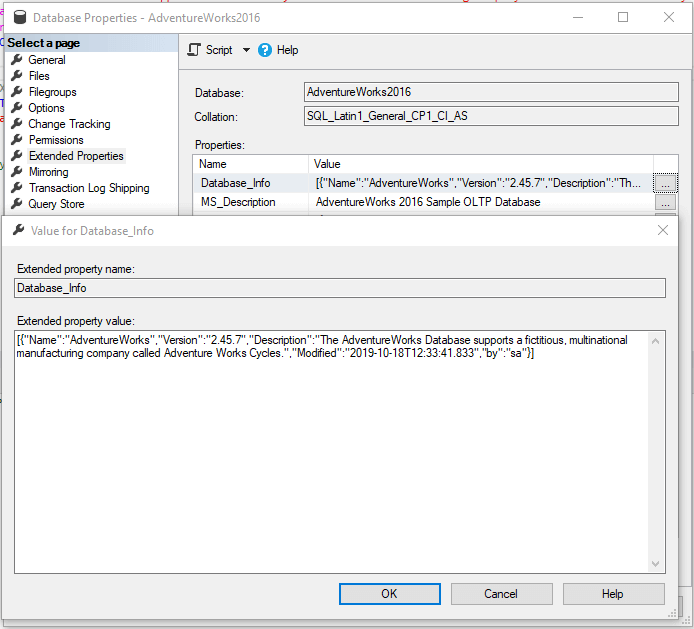Click the wrench icon beside Change Tracking
This screenshot has height=629, width=694.
click(17, 123)
